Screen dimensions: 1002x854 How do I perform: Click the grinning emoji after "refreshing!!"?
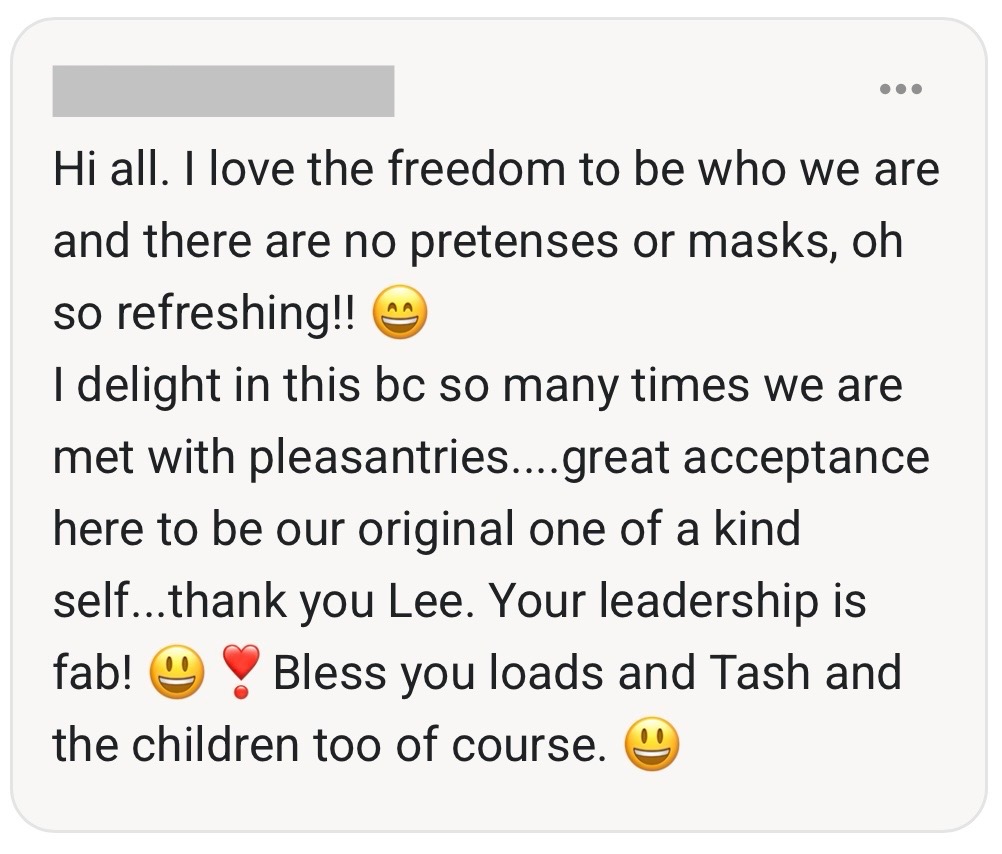399,316
